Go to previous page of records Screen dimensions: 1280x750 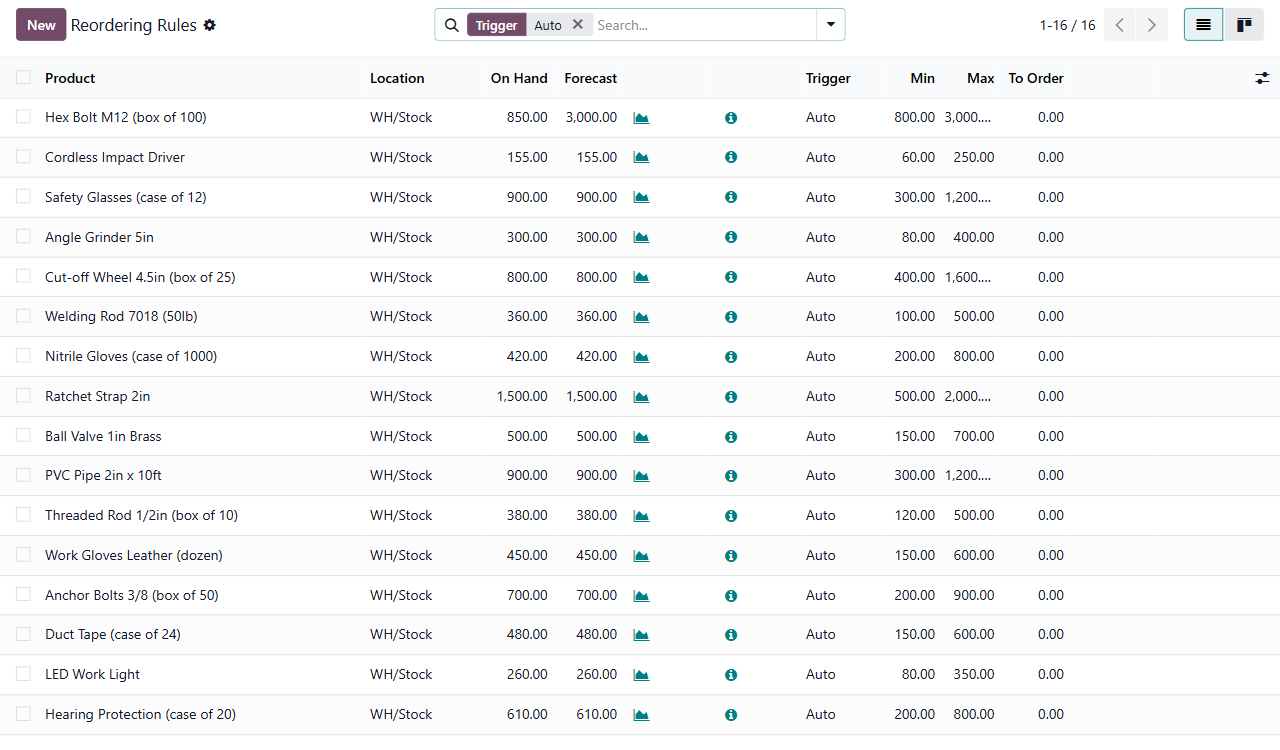pyautogui.click(x=1120, y=25)
